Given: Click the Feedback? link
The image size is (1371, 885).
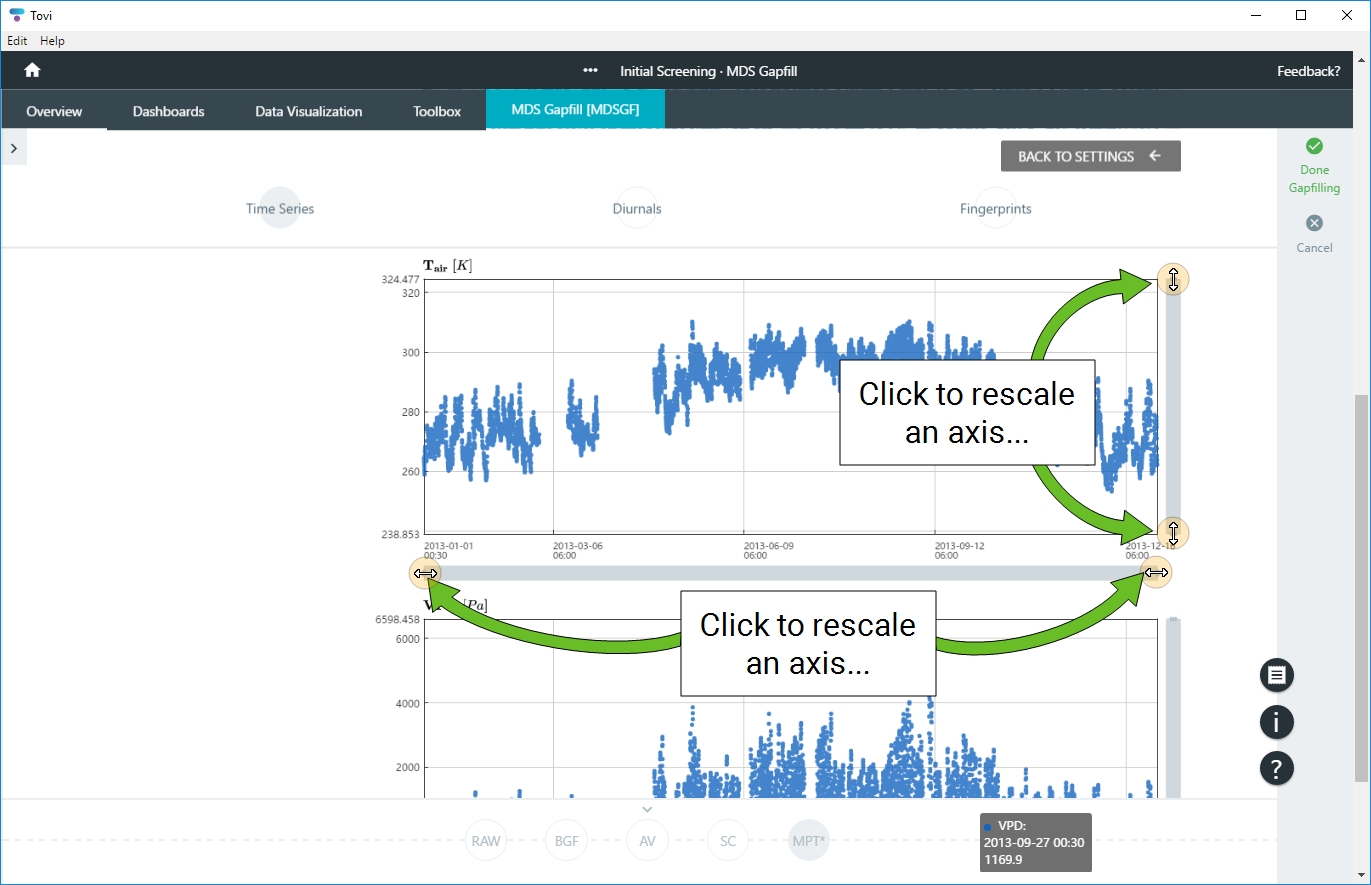Looking at the screenshot, I should point(1308,71).
